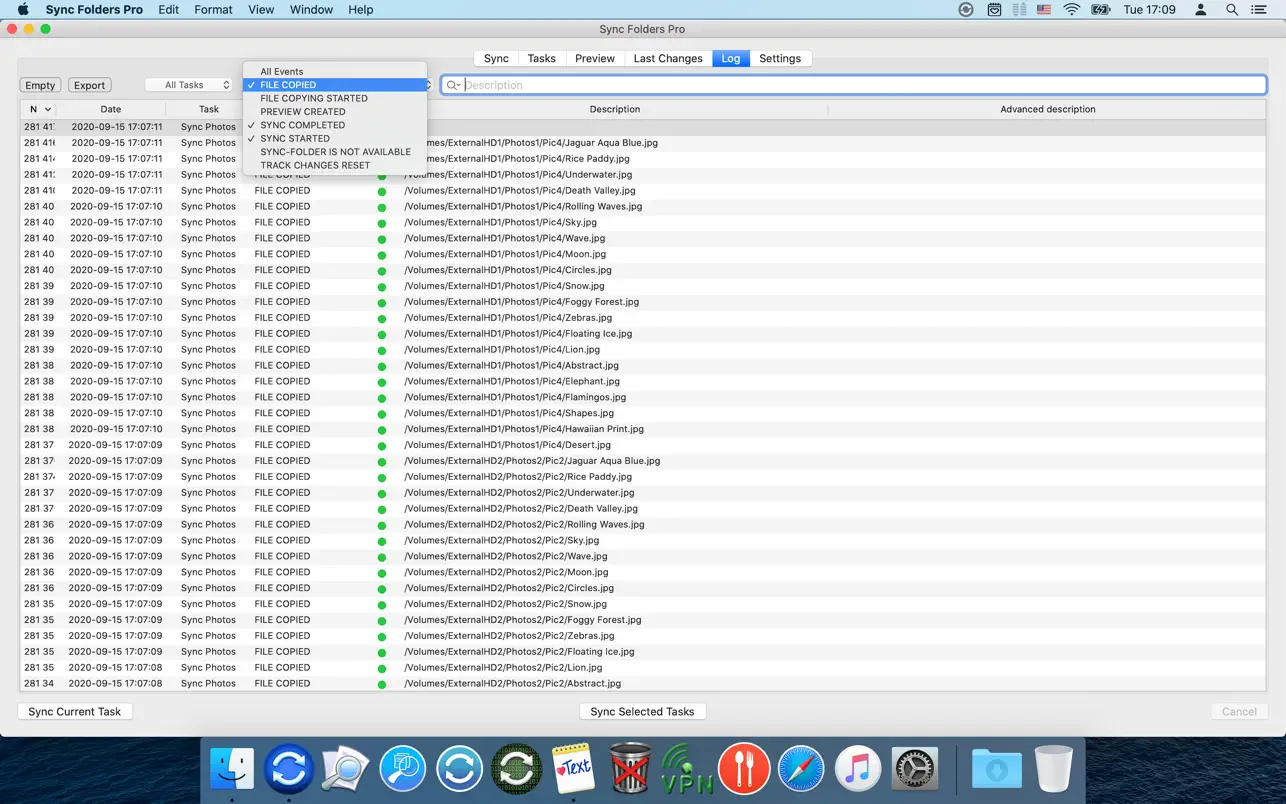This screenshot has height=804, width=1286.
Task: Launch the VPN app in the dock
Action: (688, 770)
